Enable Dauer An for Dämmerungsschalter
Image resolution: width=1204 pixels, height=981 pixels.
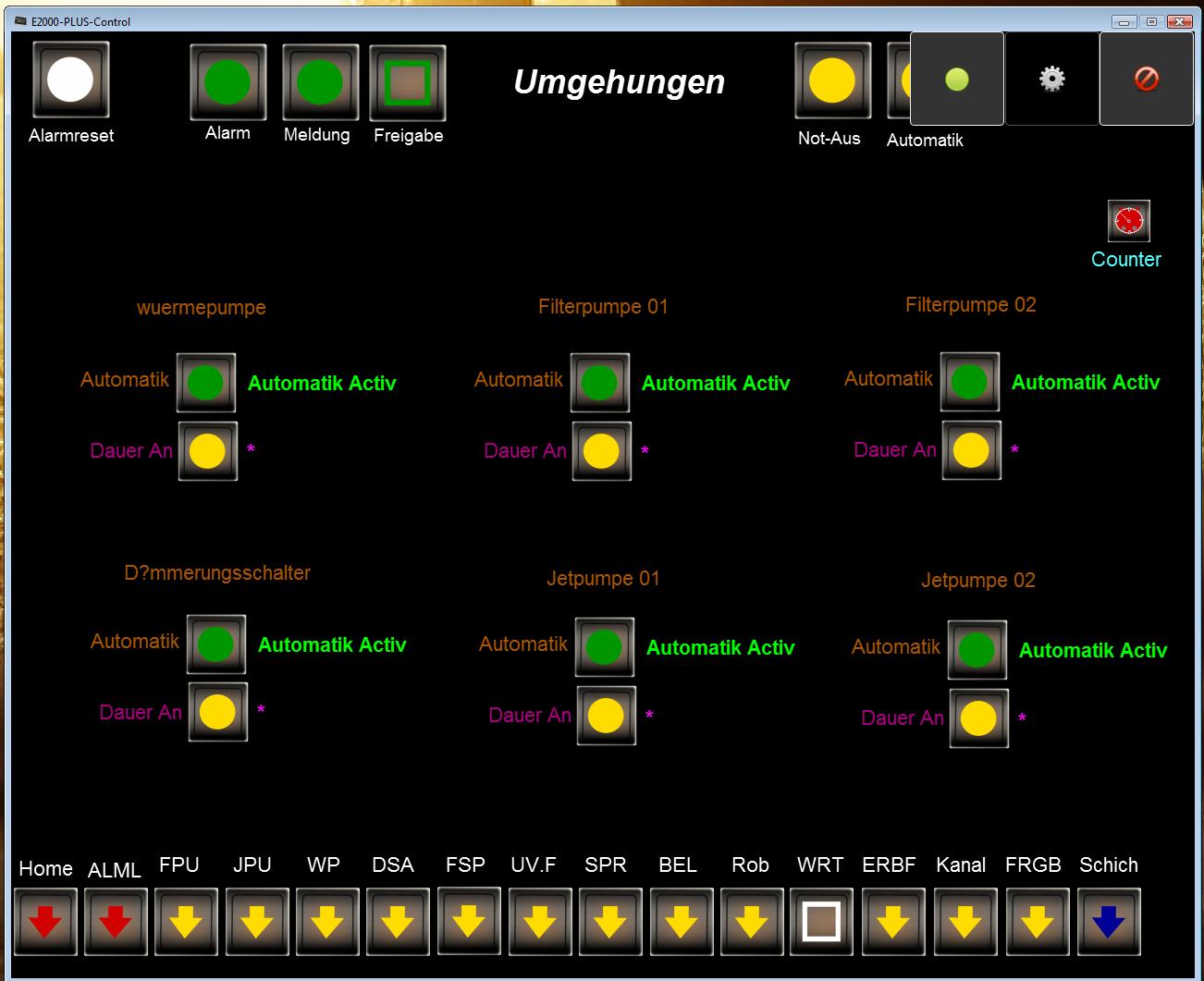[217, 712]
